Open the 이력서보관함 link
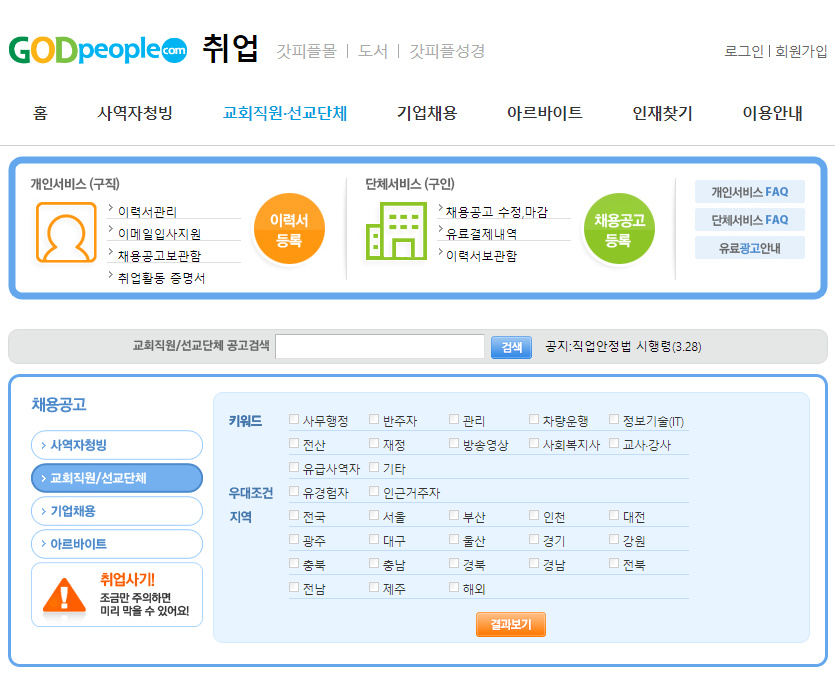This screenshot has height=673, width=835. pyautogui.click(x=481, y=256)
